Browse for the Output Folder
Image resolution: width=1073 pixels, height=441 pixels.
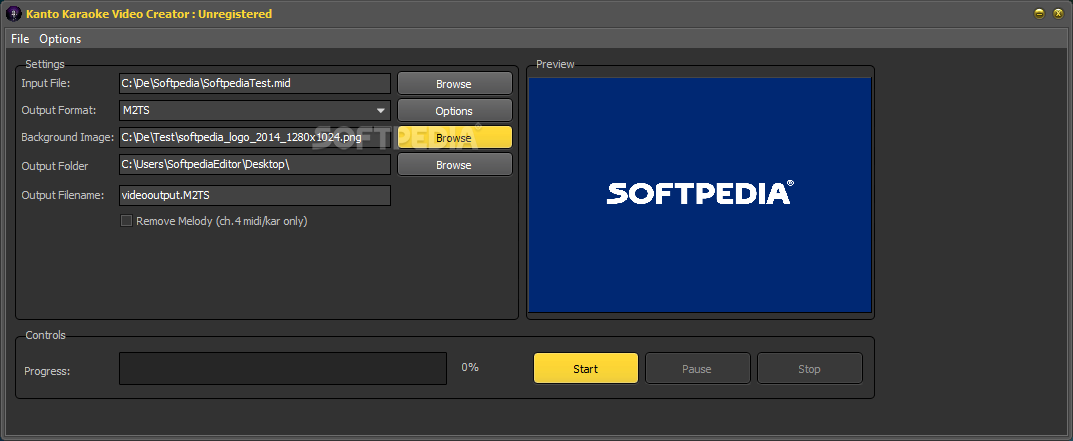click(x=454, y=164)
